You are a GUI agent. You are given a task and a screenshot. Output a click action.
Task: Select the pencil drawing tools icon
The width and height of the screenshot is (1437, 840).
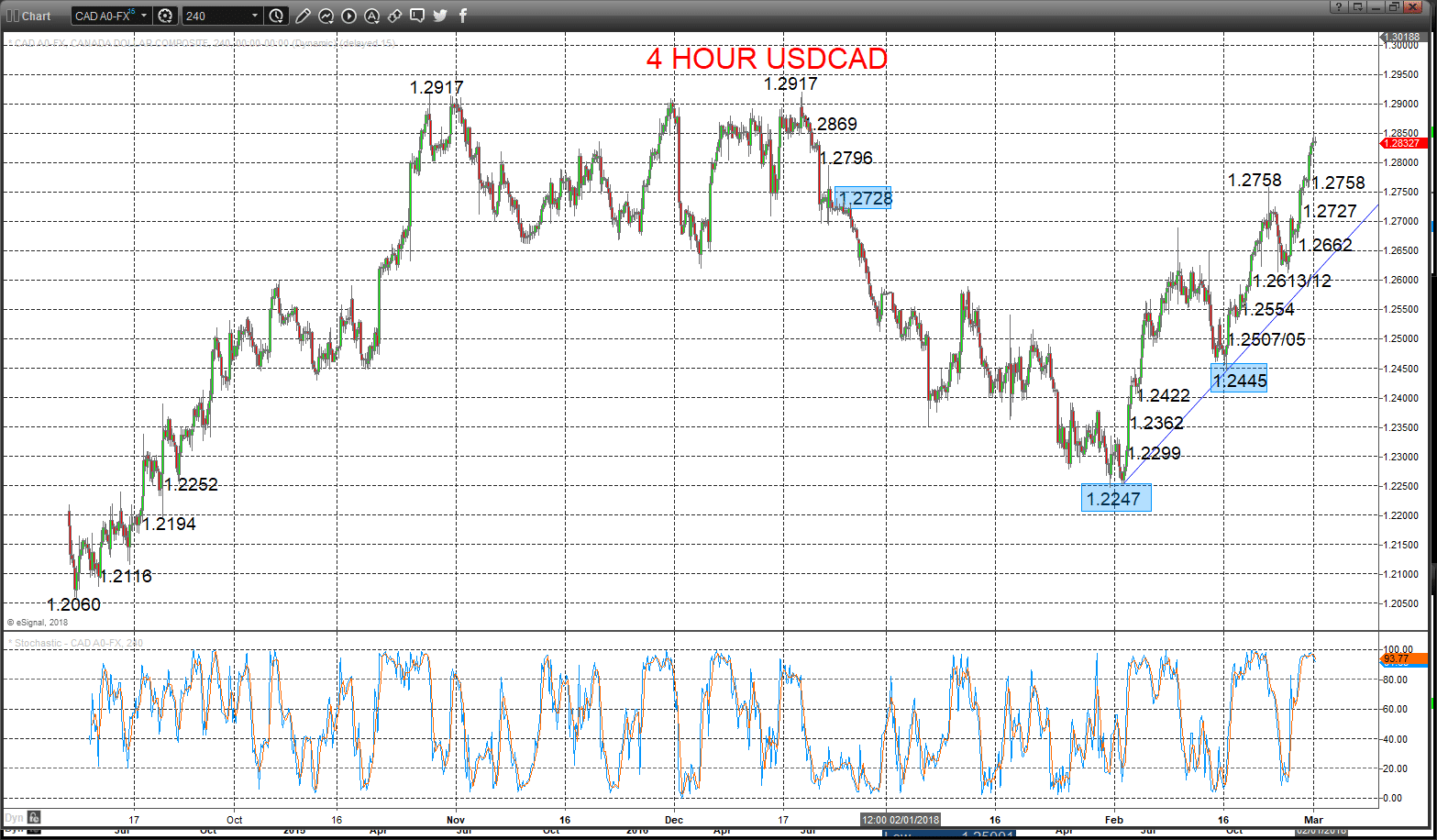pyautogui.click(x=304, y=16)
